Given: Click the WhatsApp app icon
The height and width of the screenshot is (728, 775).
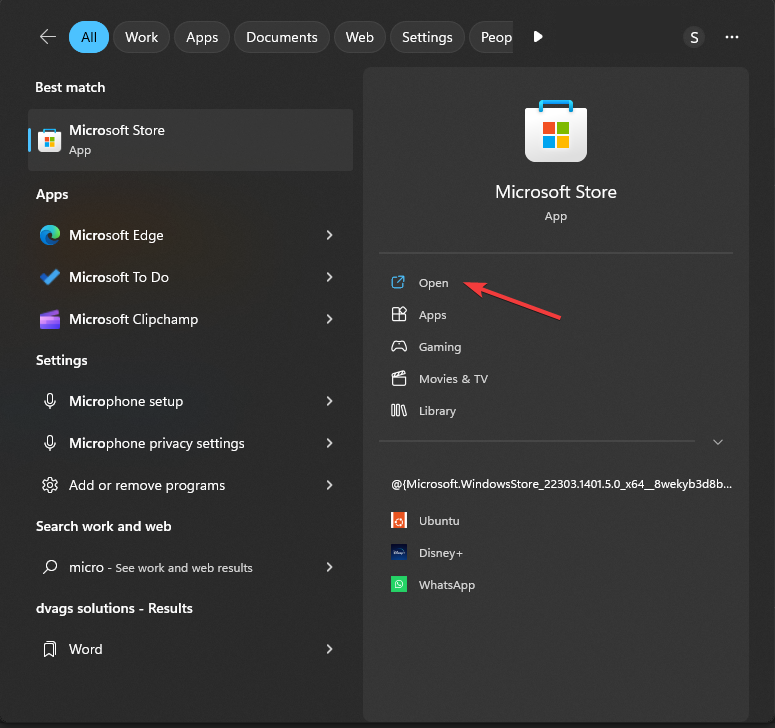Looking at the screenshot, I should click(399, 584).
